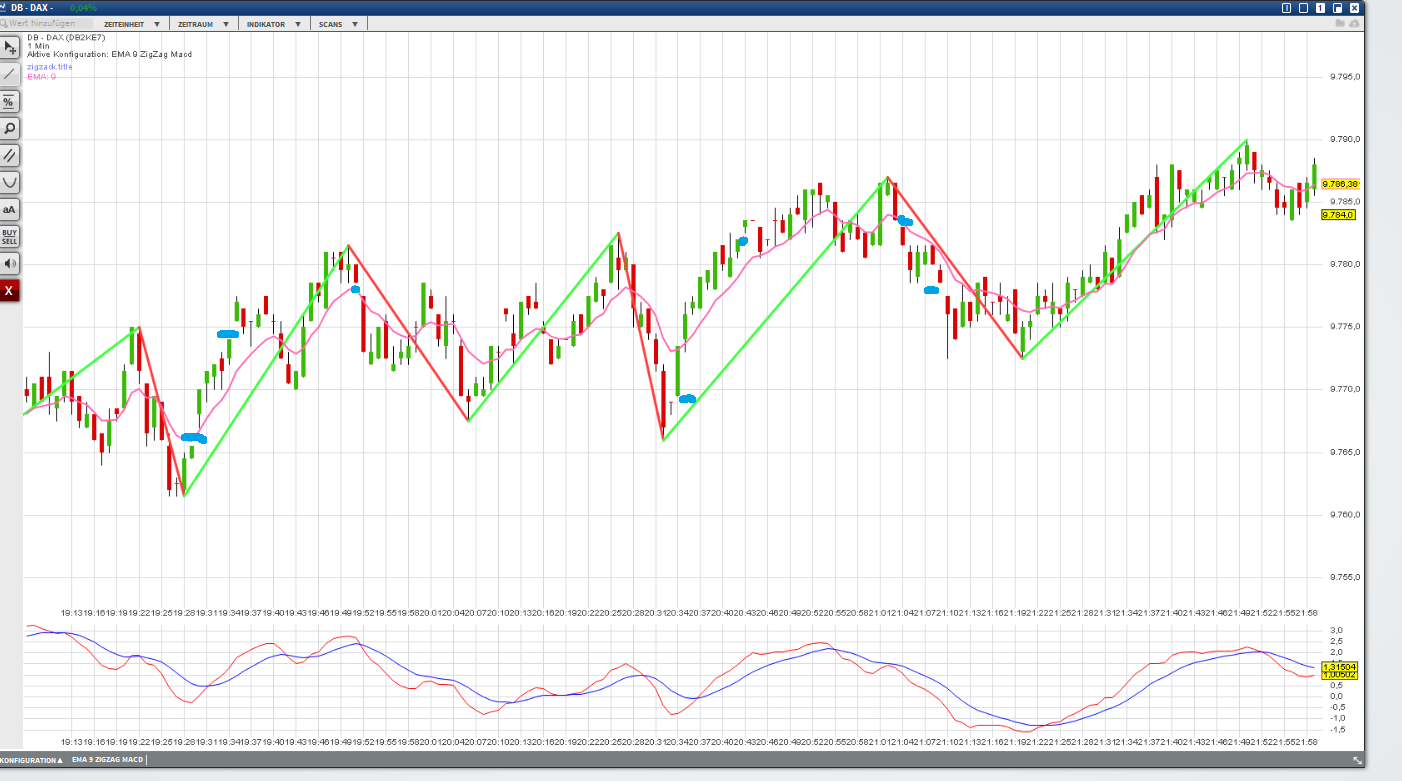This screenshot has height=781, width=1402.
Task: Toggle fullscreen chart mode
Action: (1338, 8)
